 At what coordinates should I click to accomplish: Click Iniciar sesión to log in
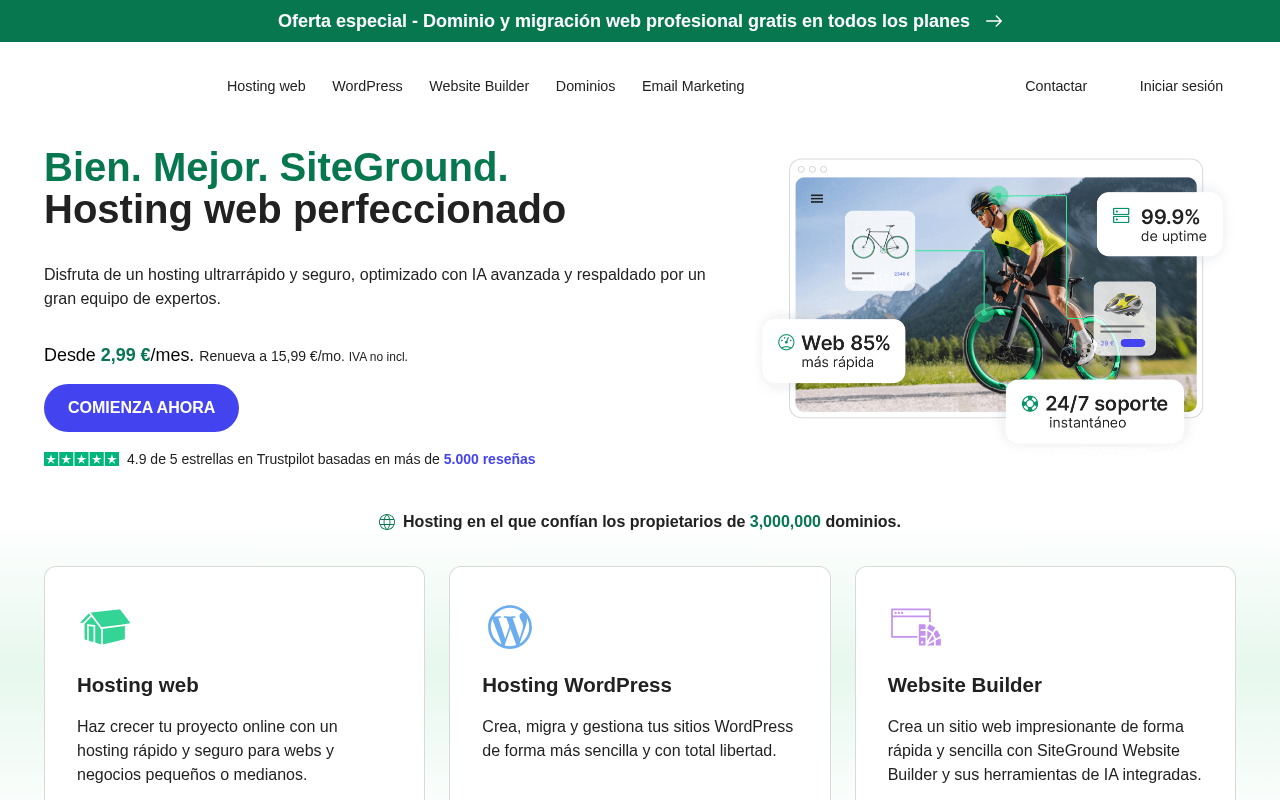tap(1181, 86)
